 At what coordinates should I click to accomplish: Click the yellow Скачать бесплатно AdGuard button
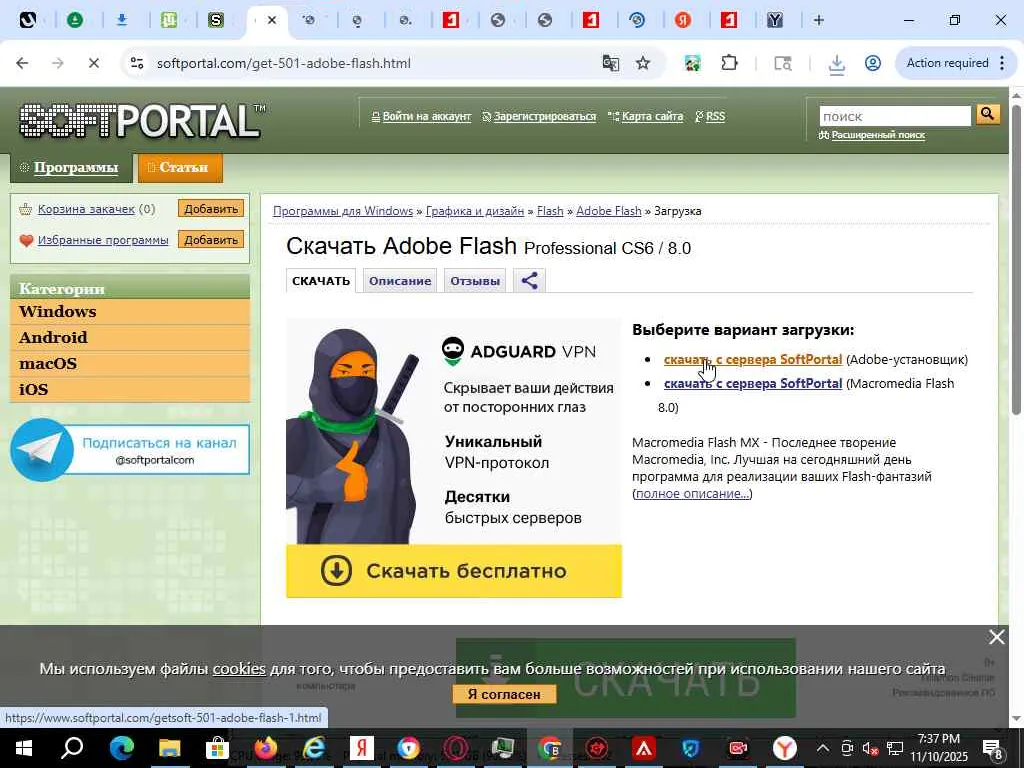(454, 571)
